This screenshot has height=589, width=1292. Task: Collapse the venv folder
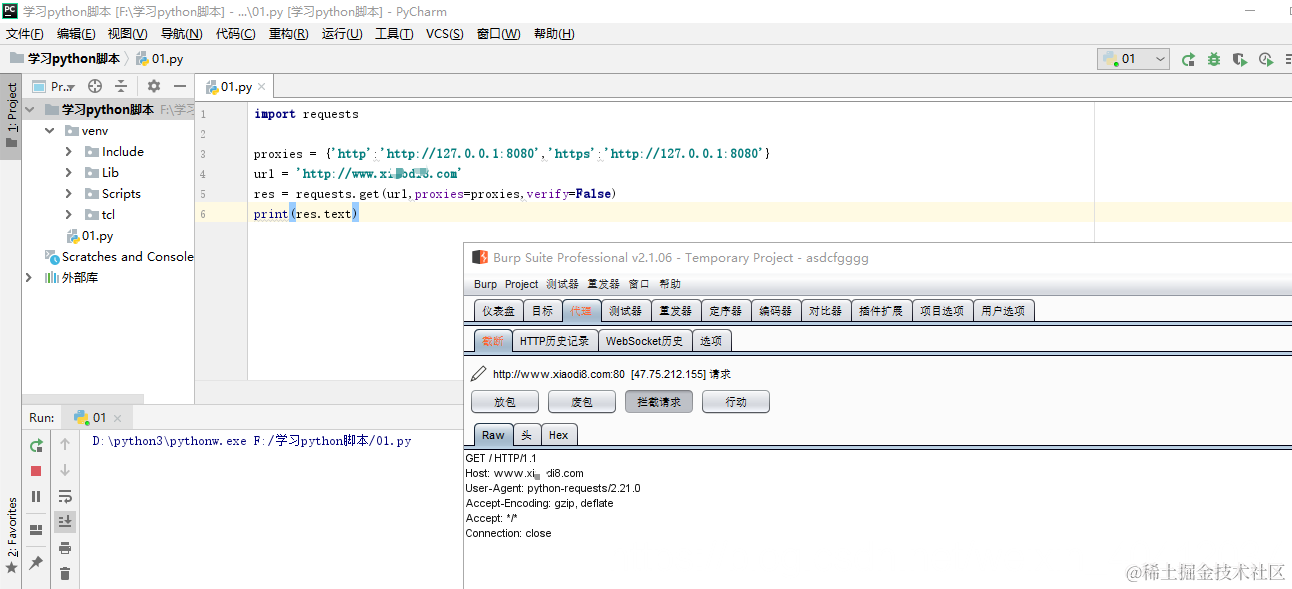(50, 131)
